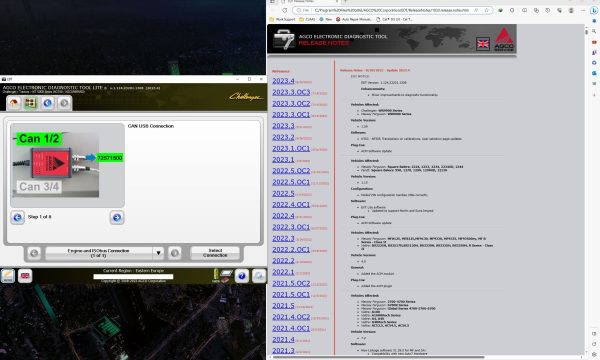600x360 pixels.
Task: Open the 2023.1 release notes link
Action: click(283, 160)
